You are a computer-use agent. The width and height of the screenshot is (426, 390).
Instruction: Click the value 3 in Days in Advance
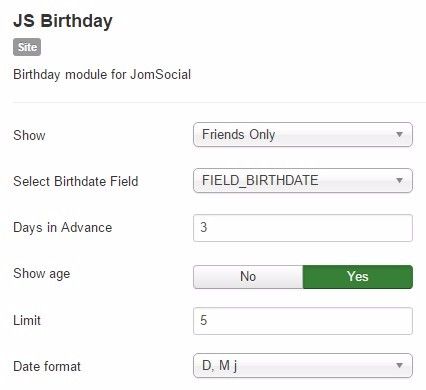204,227
